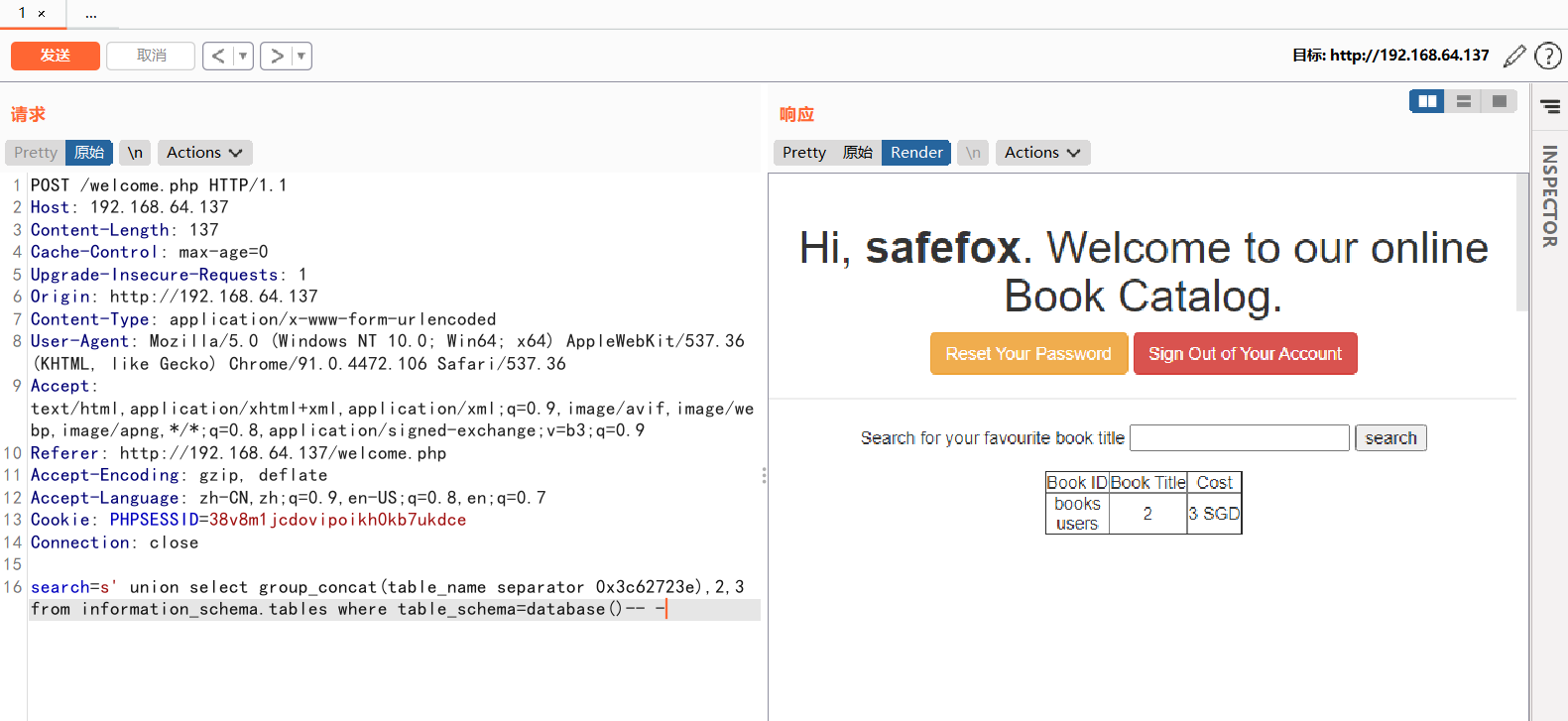Switch request view to Raw (原始)
Image resolution: width=1568 pixels, height=721 pixels.
coord(89,153)
